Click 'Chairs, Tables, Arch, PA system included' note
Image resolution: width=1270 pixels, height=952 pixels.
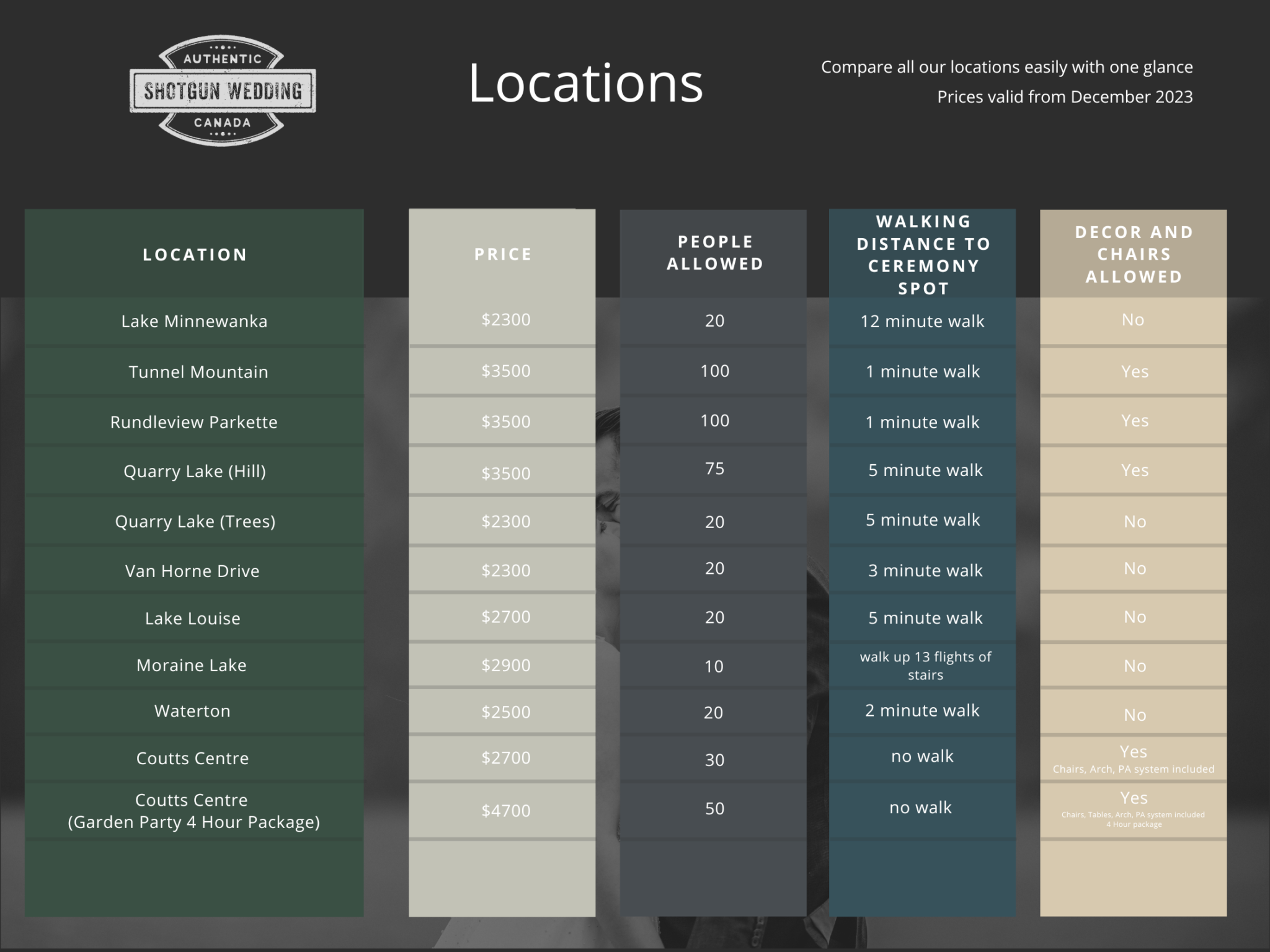click(1134, 815)
